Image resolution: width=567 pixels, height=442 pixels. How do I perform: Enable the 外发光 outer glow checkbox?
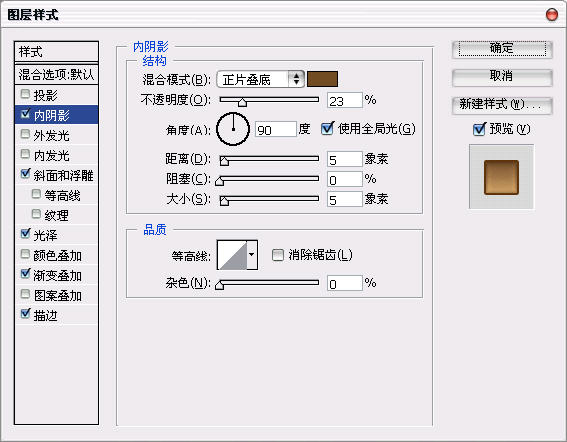pos(25,134)
